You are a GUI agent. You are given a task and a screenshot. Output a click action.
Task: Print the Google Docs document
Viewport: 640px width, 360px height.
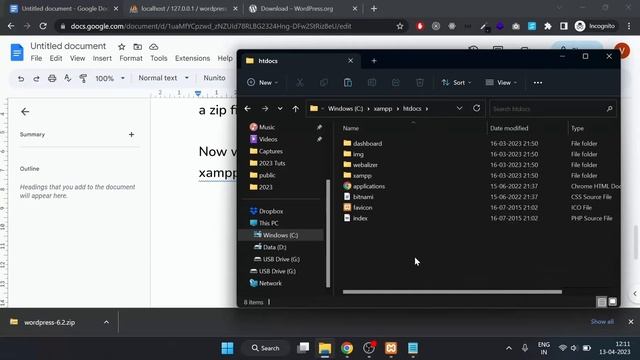(52, 78)
